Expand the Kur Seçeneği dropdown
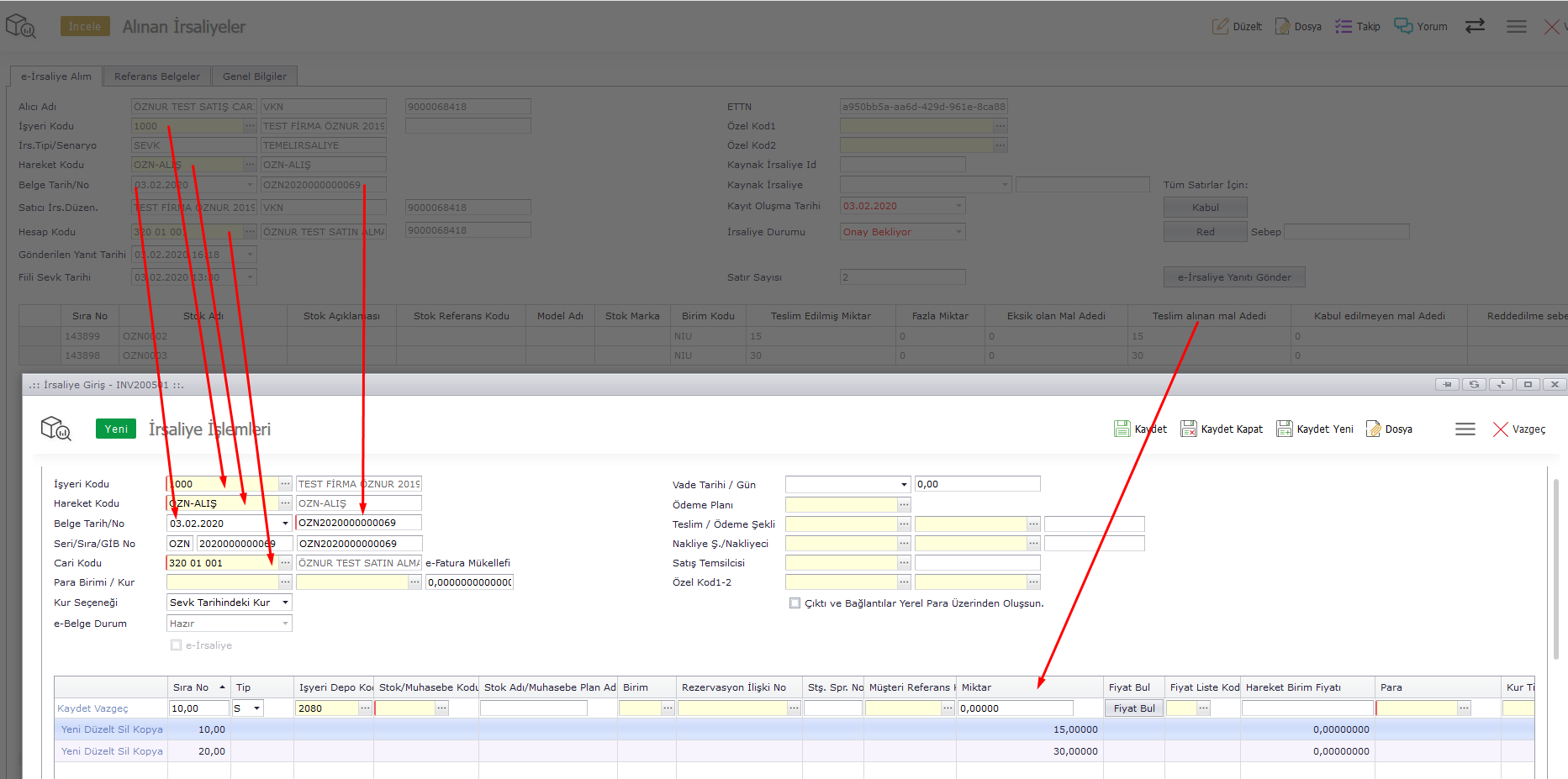 pyautogui.click(x=286, y=603)
